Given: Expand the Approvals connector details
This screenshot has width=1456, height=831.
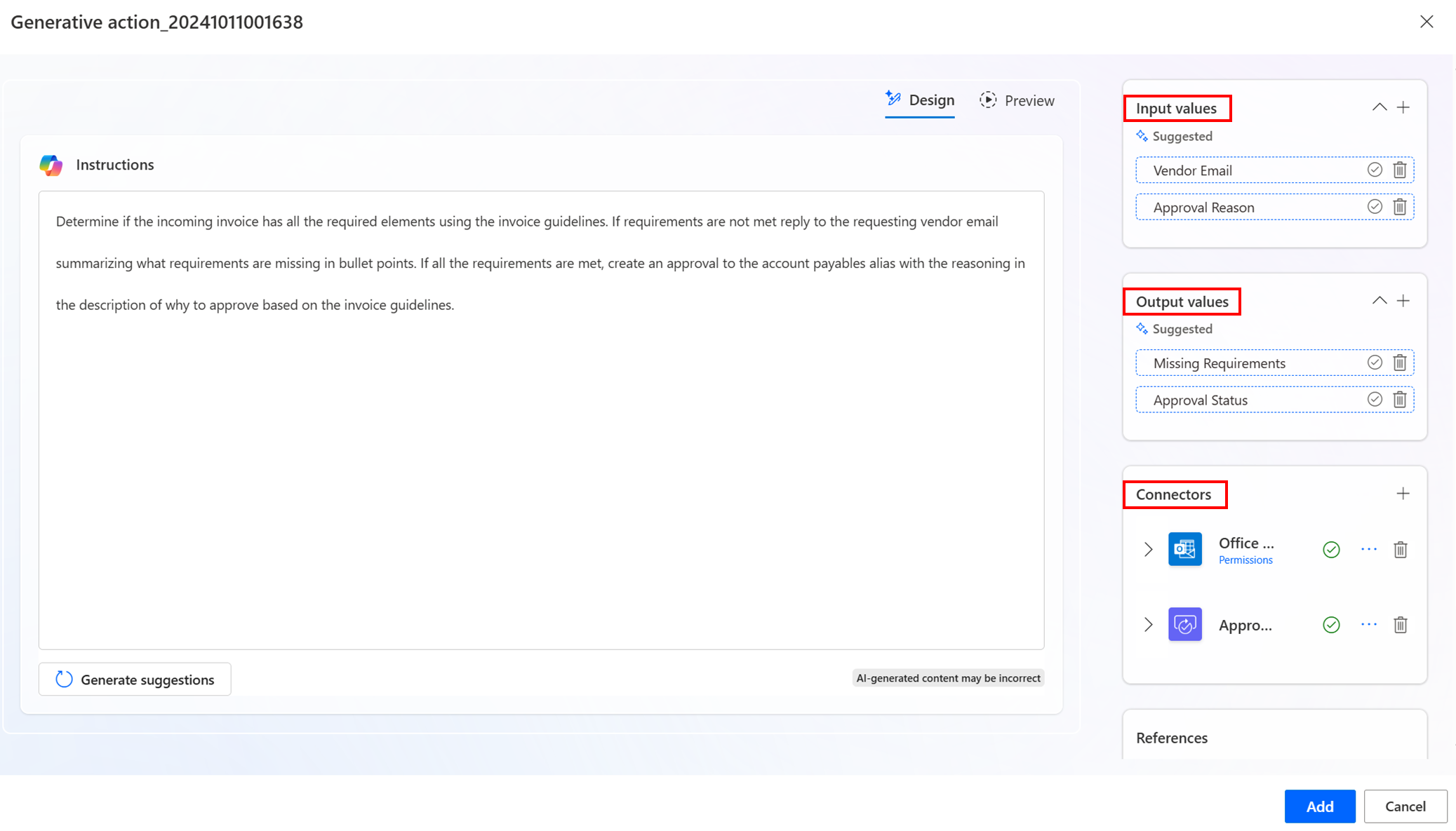Looking at the screenshot, I should (x=1149, y=625).
